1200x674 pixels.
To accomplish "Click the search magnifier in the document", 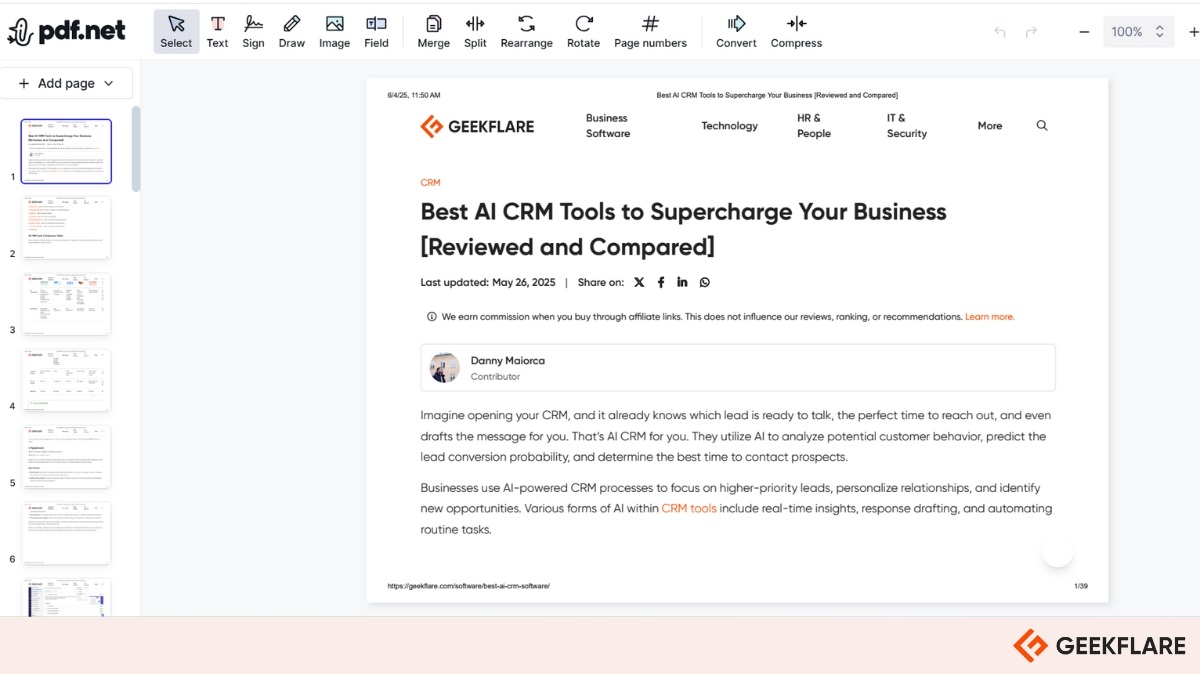I will pyautogui.click(x=1042, y=126).
